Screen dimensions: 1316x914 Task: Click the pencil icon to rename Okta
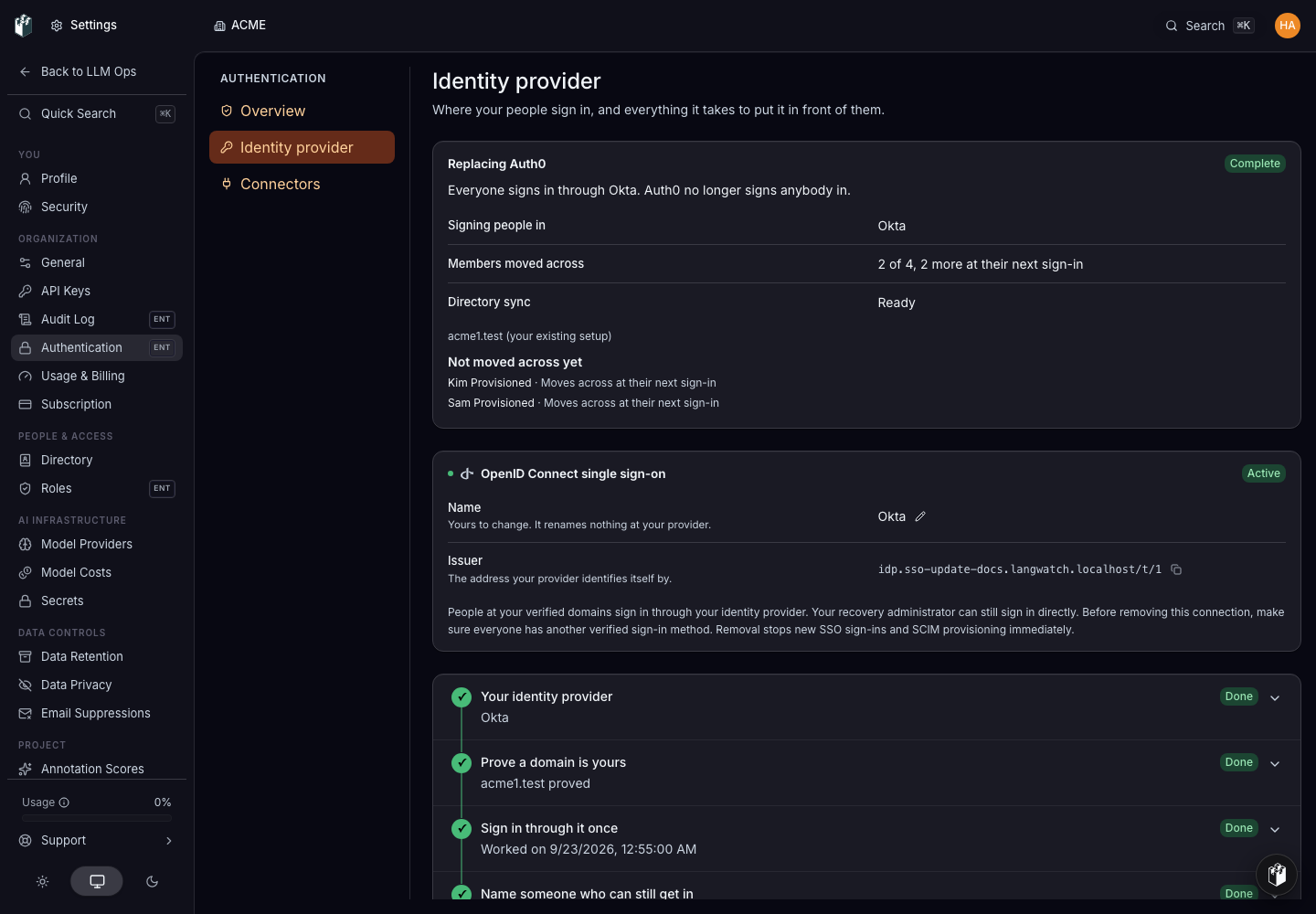pos(920,516)
